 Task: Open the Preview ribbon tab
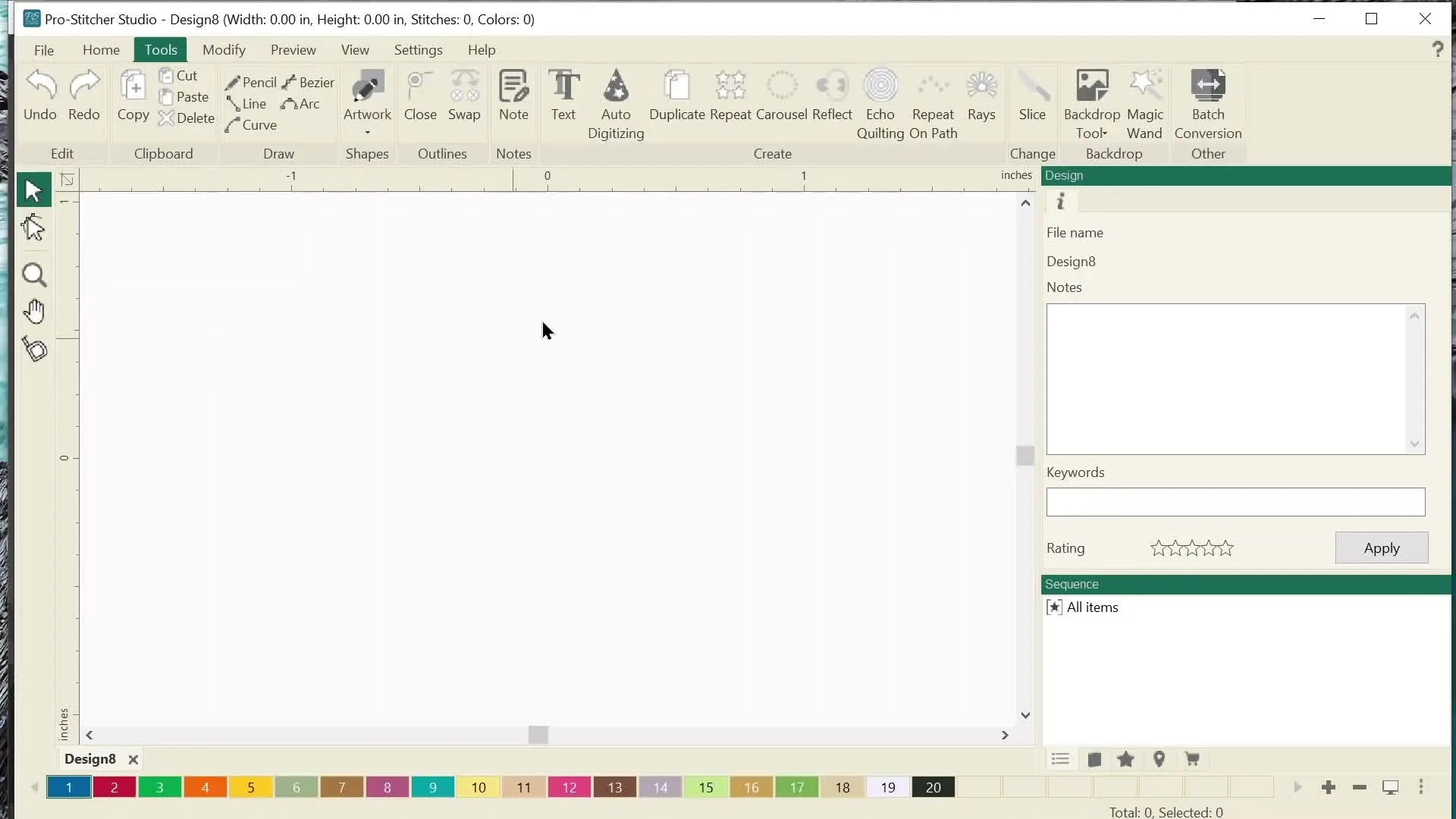(293, 50)
